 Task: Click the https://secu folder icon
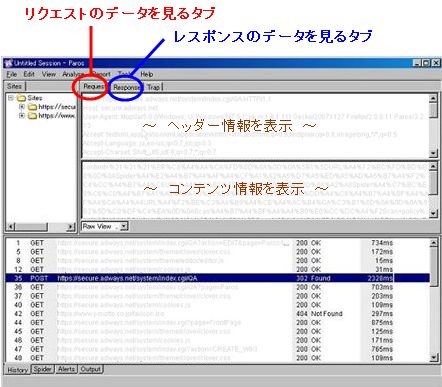(32, 107)
